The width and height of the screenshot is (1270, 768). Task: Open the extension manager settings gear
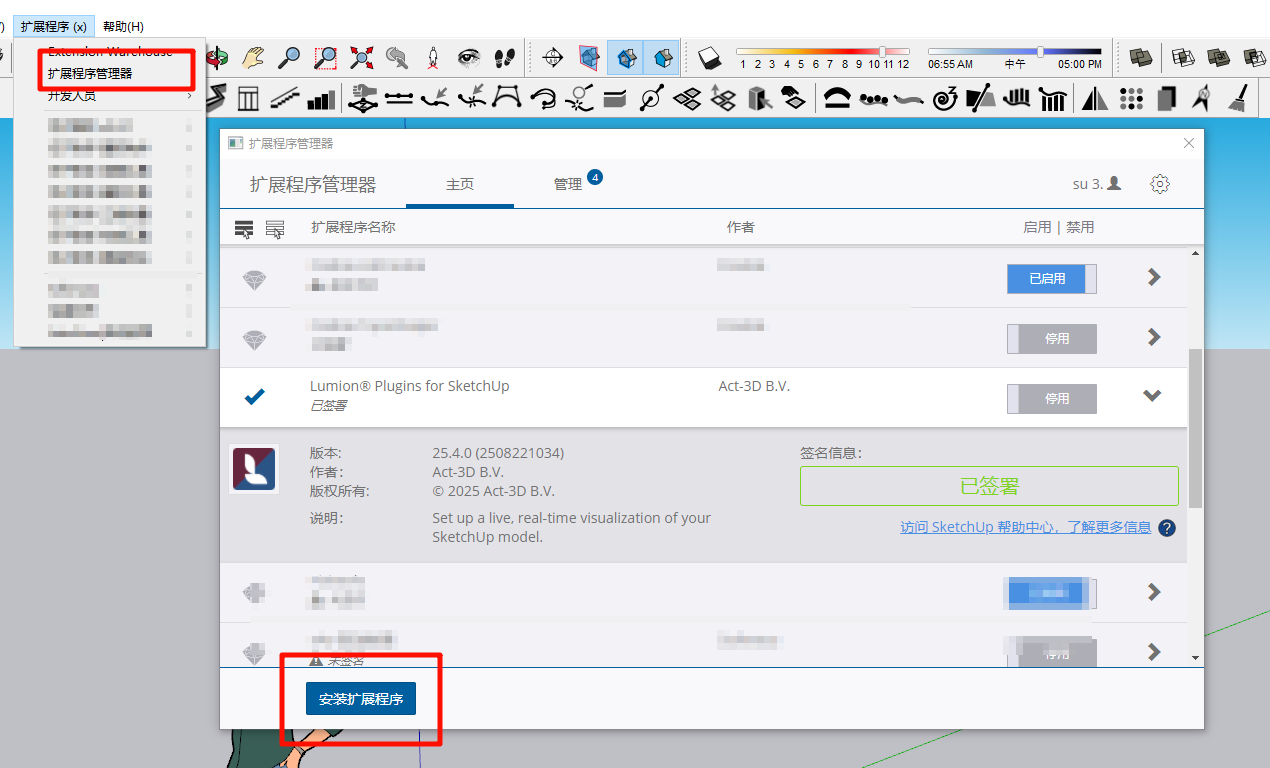point(1159,184)
